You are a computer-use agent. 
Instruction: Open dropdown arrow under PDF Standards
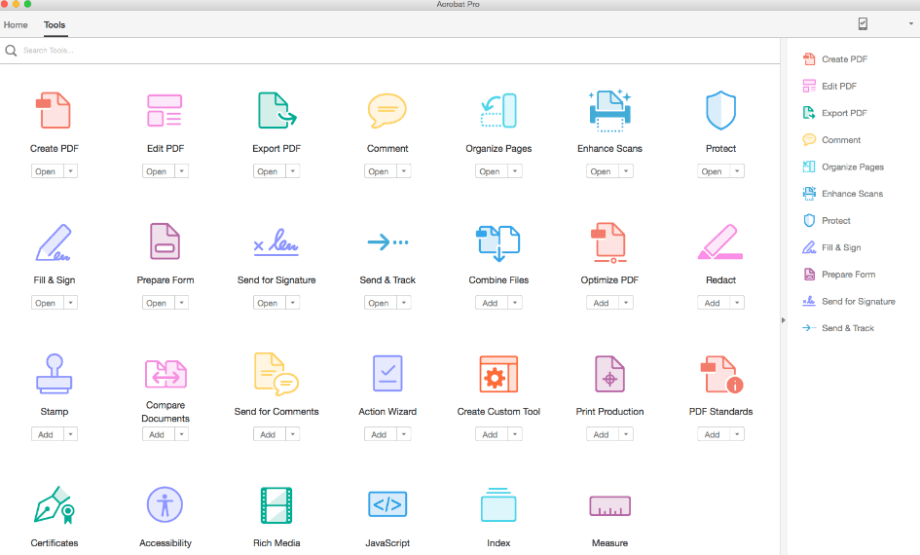(736, 435)
